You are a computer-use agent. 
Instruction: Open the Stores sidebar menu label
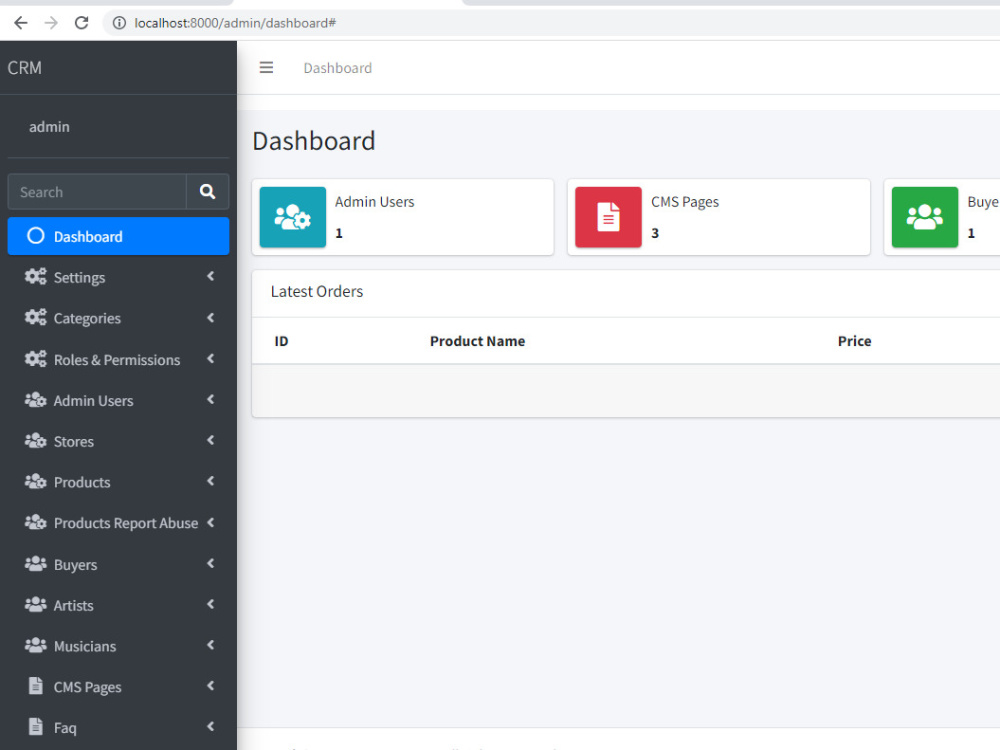[x=73, y=441]
